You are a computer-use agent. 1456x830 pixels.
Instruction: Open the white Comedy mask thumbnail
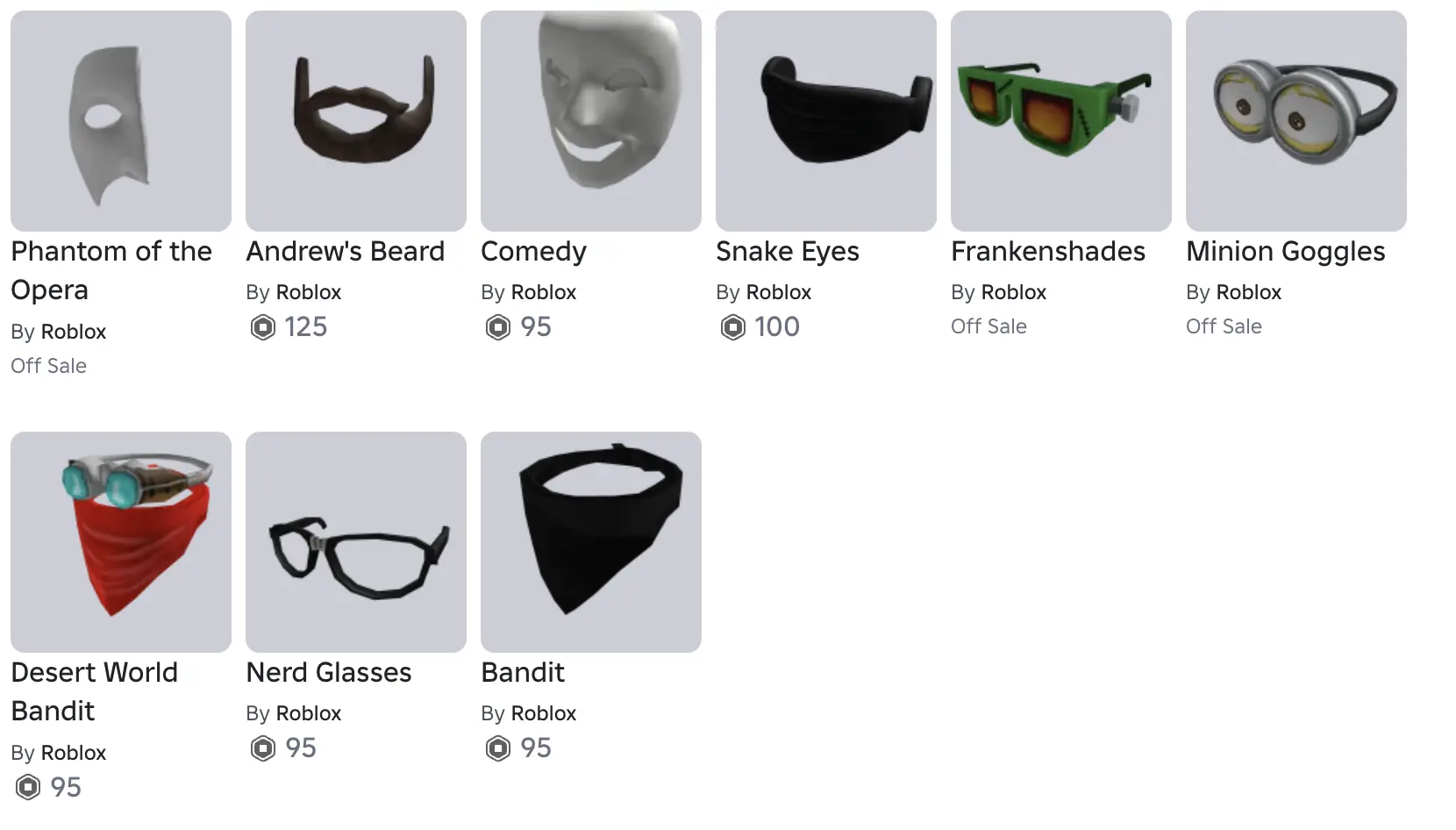[x=591, y=121]
